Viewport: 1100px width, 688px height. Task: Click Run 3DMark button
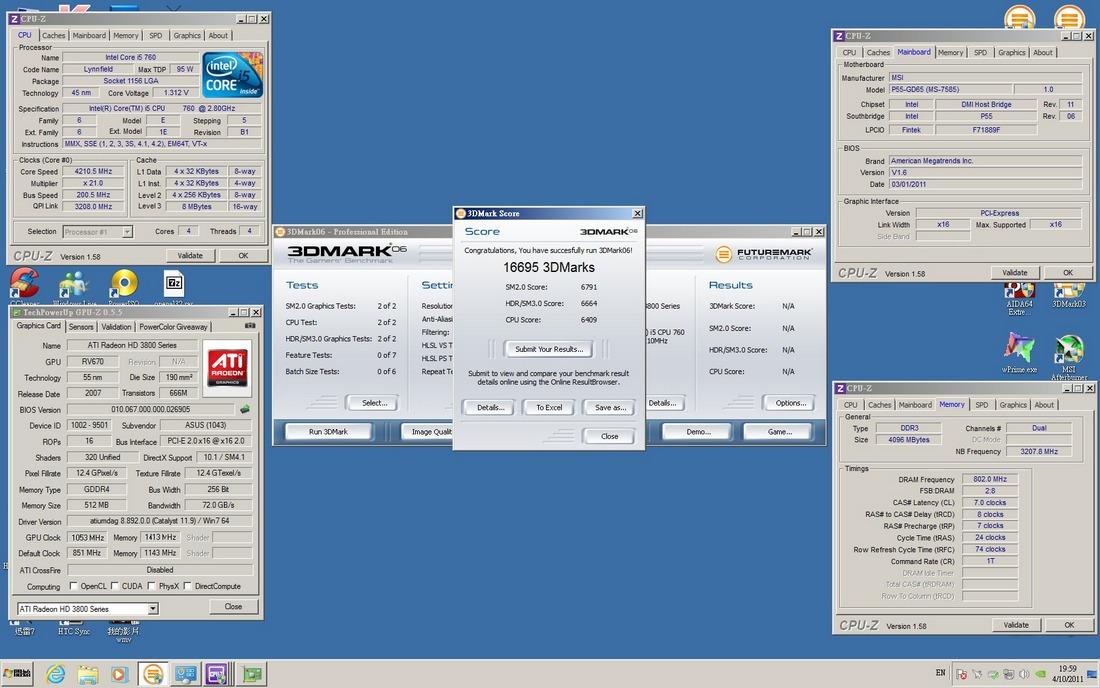click(328, 431)
